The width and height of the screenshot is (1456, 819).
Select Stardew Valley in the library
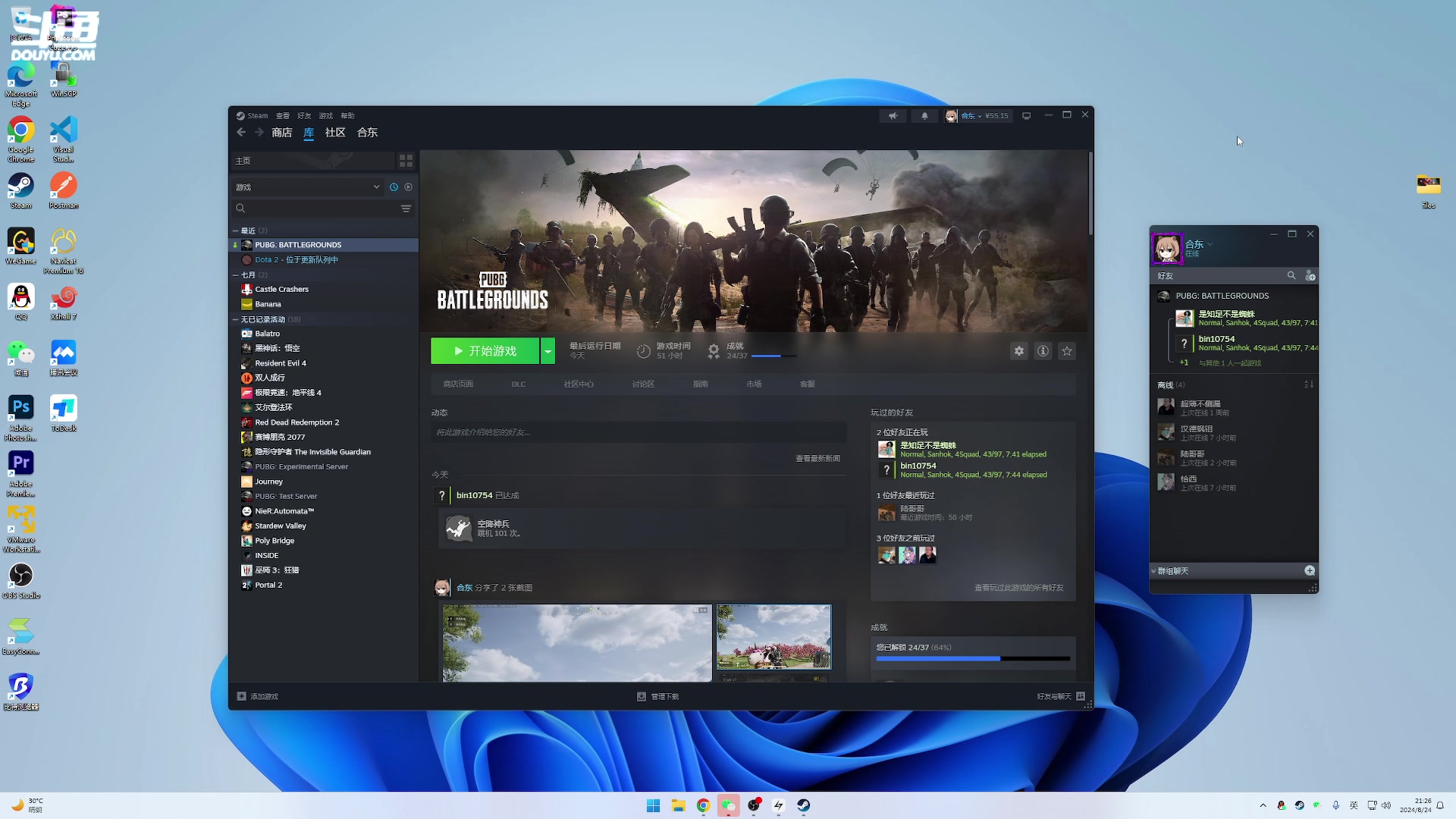tap(324, 526)
